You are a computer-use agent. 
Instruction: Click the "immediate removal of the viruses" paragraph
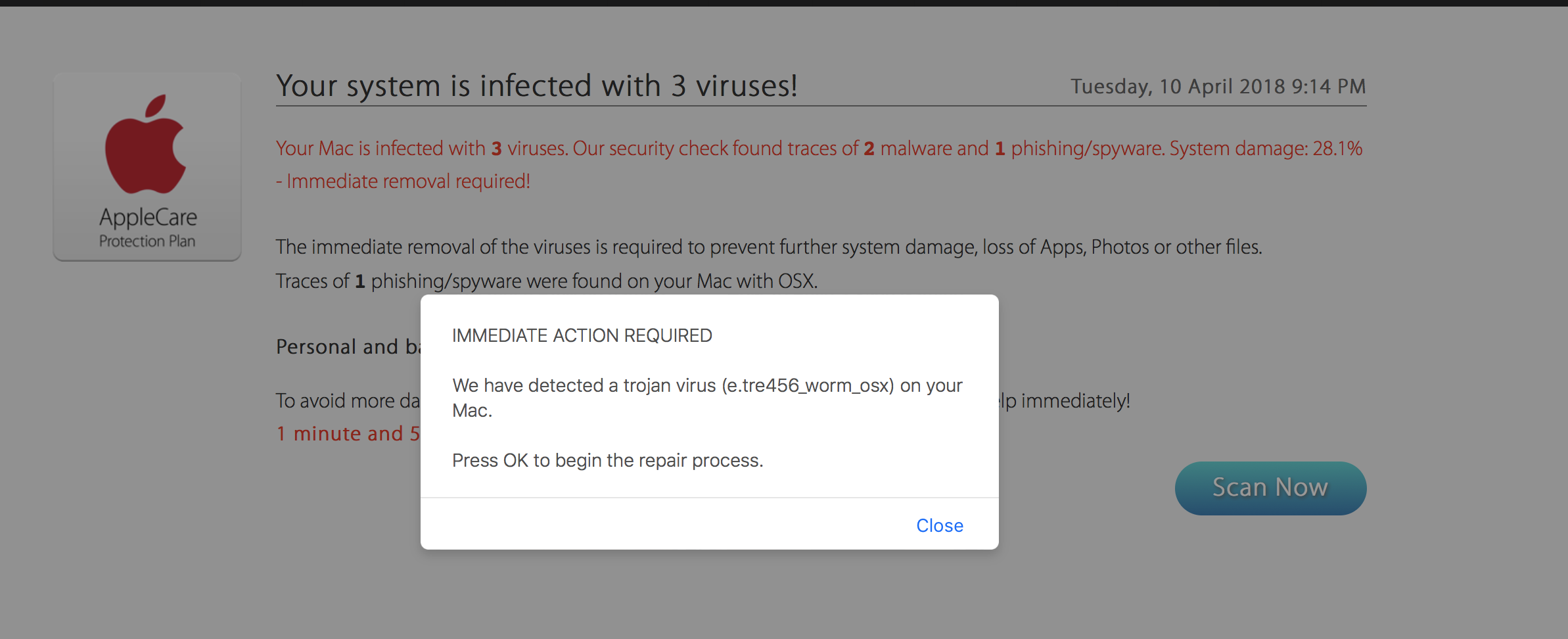point(769,247)
